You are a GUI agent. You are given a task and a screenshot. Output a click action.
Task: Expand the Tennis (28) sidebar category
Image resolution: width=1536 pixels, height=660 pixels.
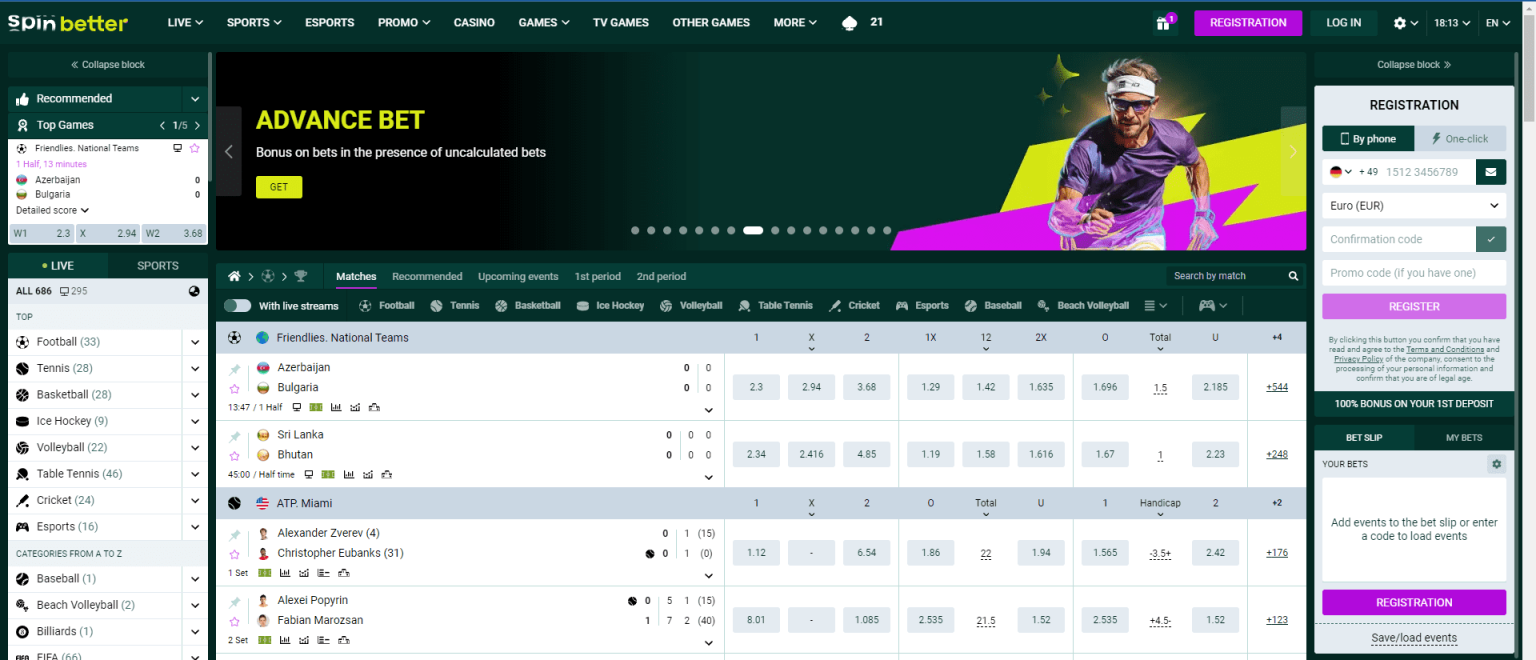click(195, 369)
